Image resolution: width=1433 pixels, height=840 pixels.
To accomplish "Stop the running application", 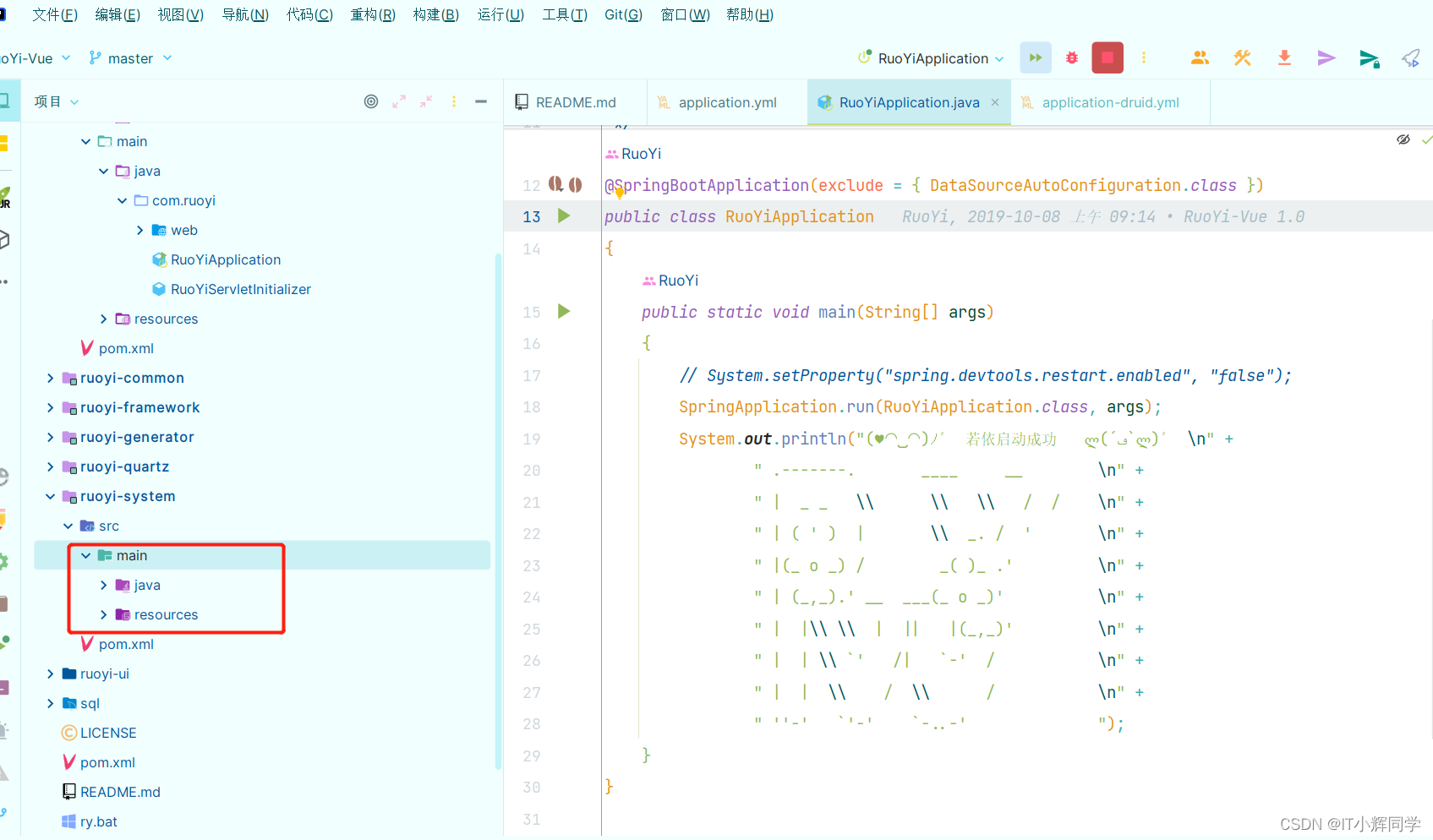I will tap(1108, 57).
